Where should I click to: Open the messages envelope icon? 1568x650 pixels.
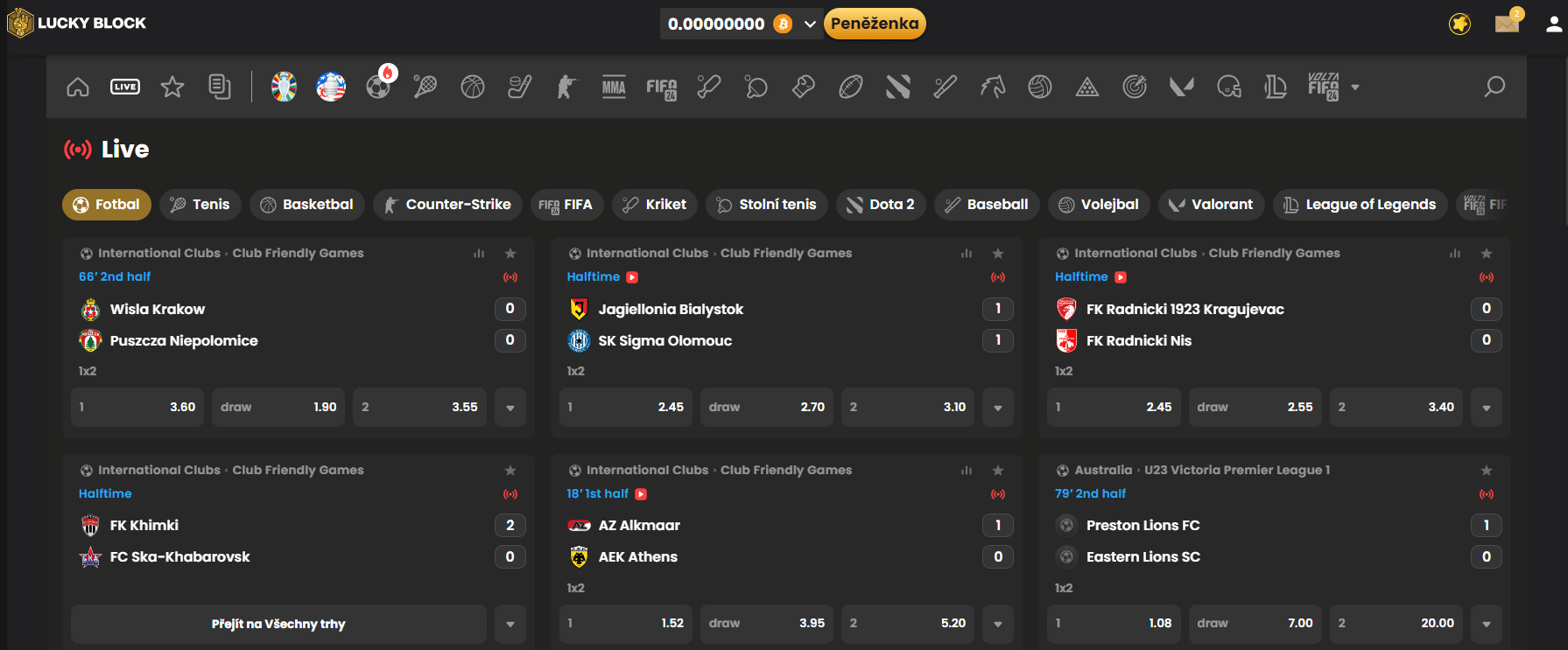click(x=1508, y=23)
